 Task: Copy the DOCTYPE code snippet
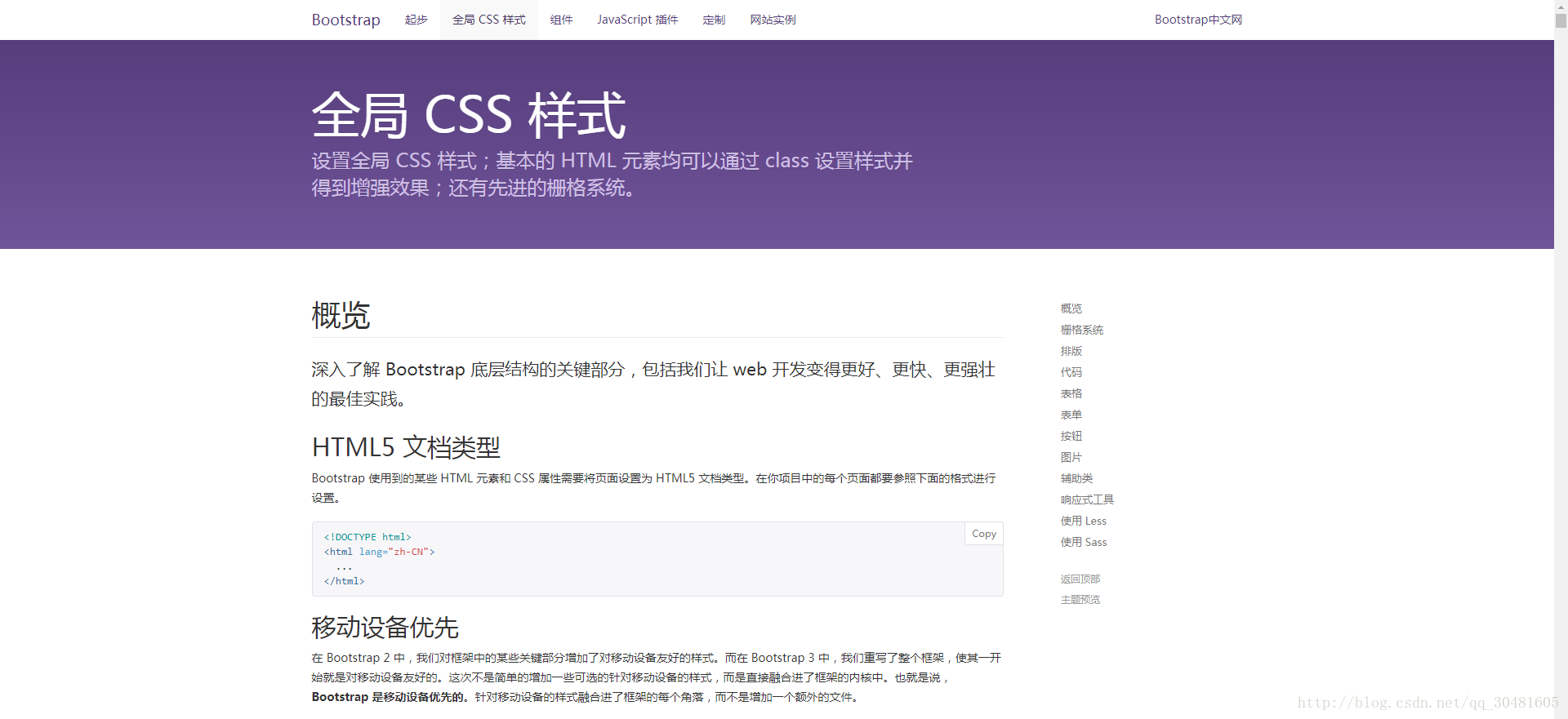[x=984, y=534]
